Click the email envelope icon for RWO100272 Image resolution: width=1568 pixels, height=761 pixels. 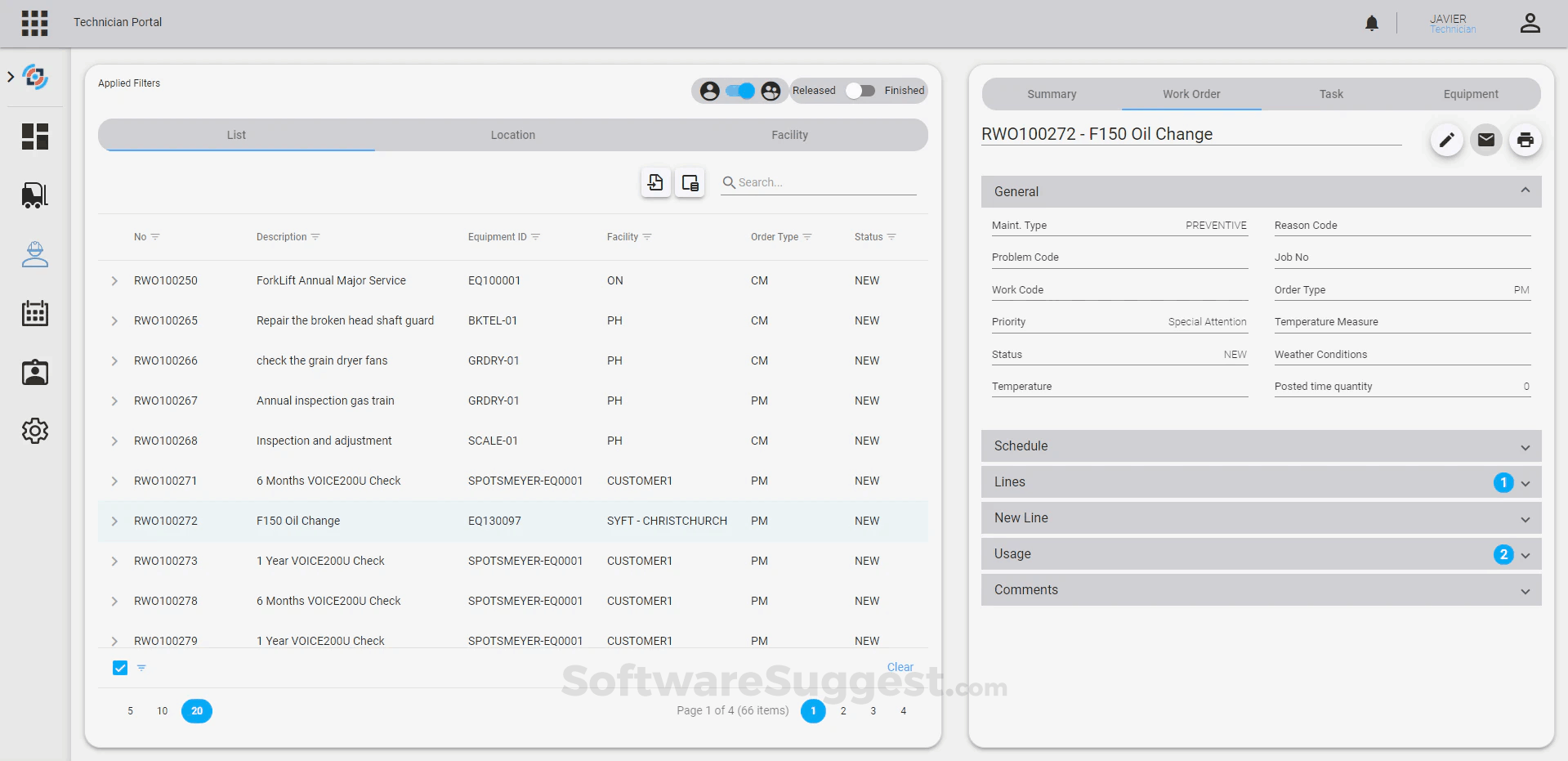(1485, 140)
